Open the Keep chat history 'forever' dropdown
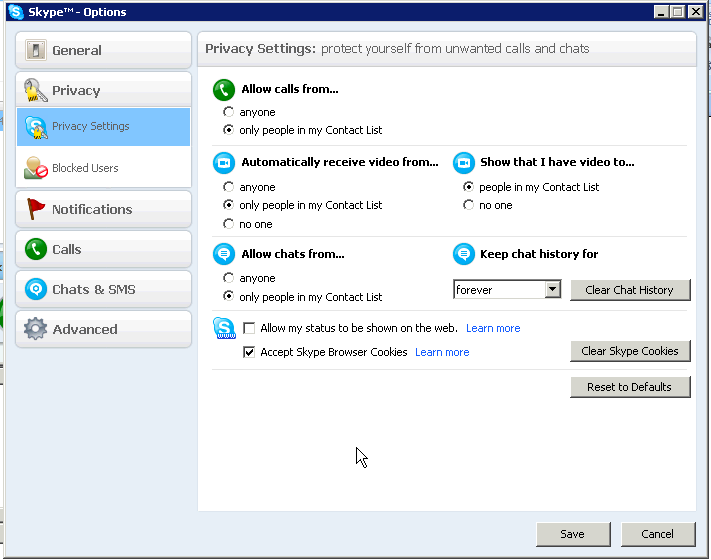The height and width of the screenshot is (560, 711). coord(552,290)
